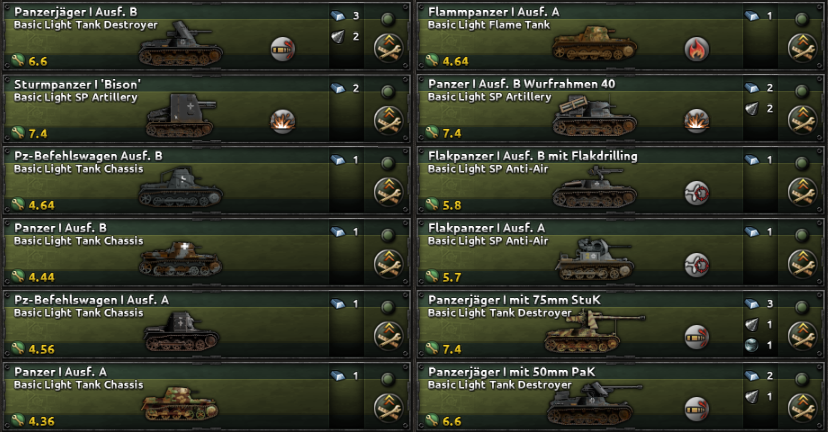Click upgrade icon for Panzerjäger I mit 50mm PaK
This screenshot has height=432, width=828.
pyautogui.click(x=802, y=408)
